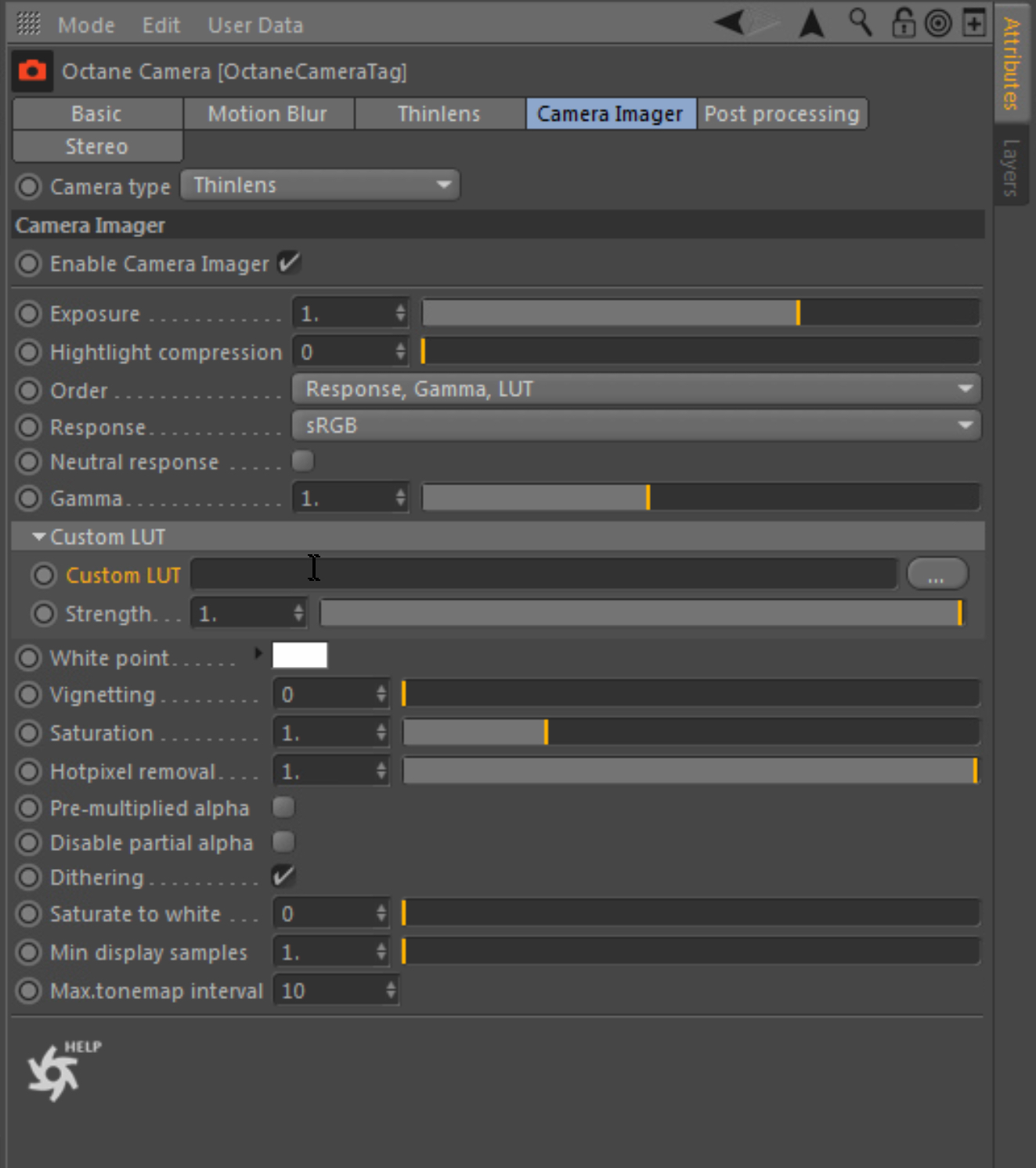Open the Response sRGB dropdown
Image resolution: width=1036 pixels, height=1168 pixels.
(635, 425)
